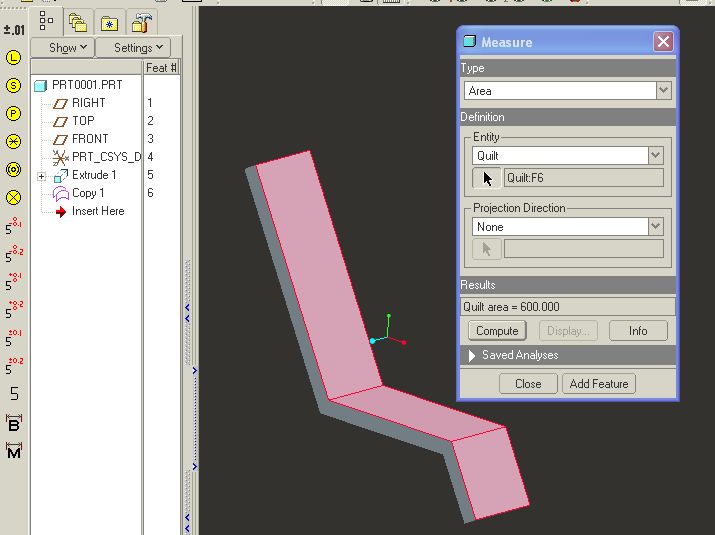Click the Quilt:F6 selection field
Screen dimensions: 715x535
pyautogui.click(x=584, y=178)
